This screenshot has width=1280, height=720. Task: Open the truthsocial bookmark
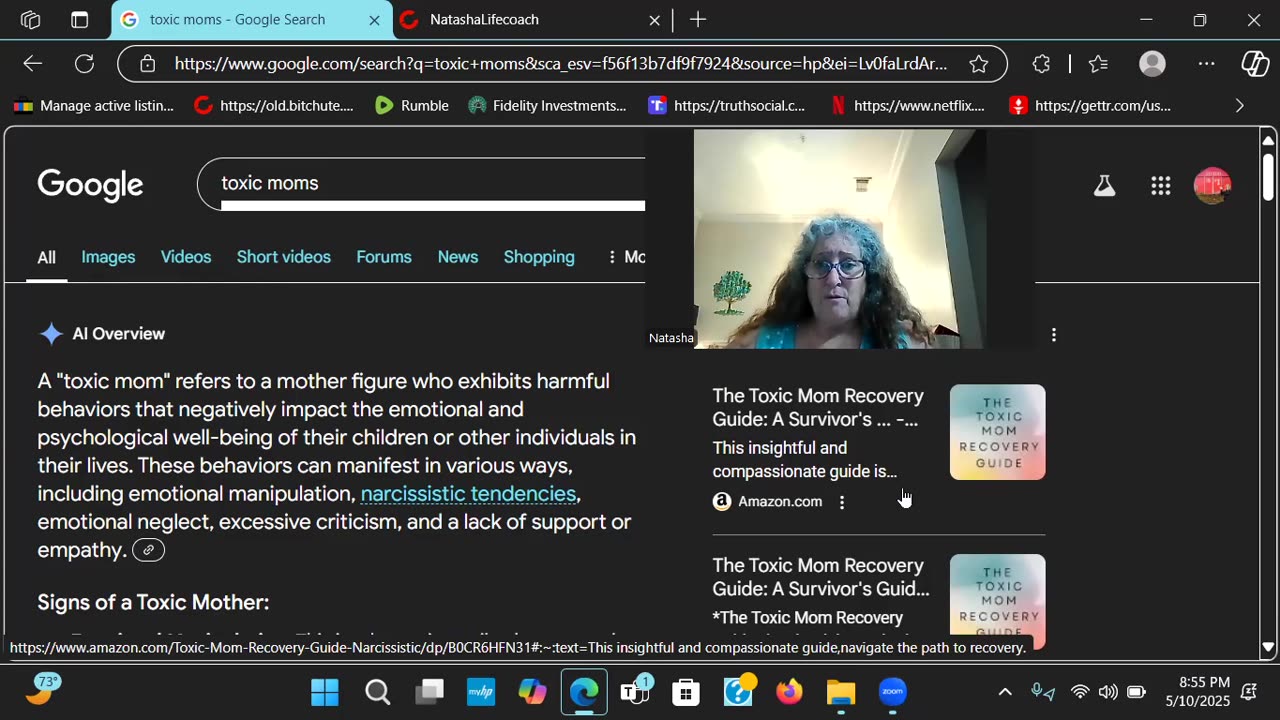727,105
